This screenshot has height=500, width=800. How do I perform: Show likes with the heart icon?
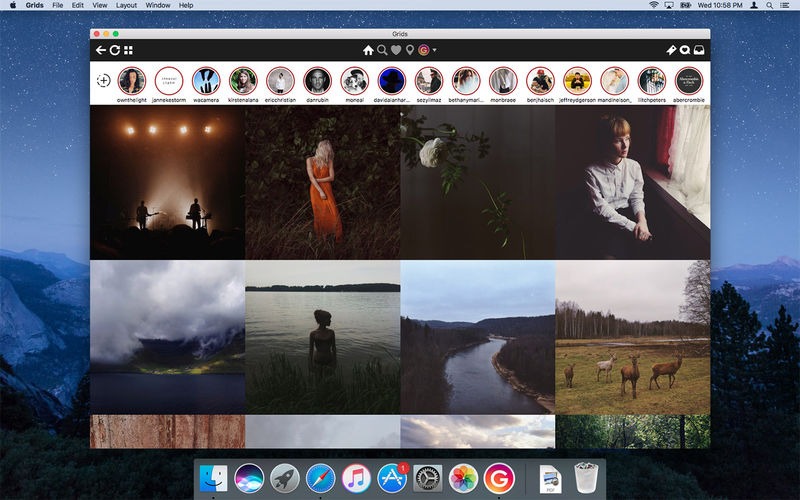(396, 50)
